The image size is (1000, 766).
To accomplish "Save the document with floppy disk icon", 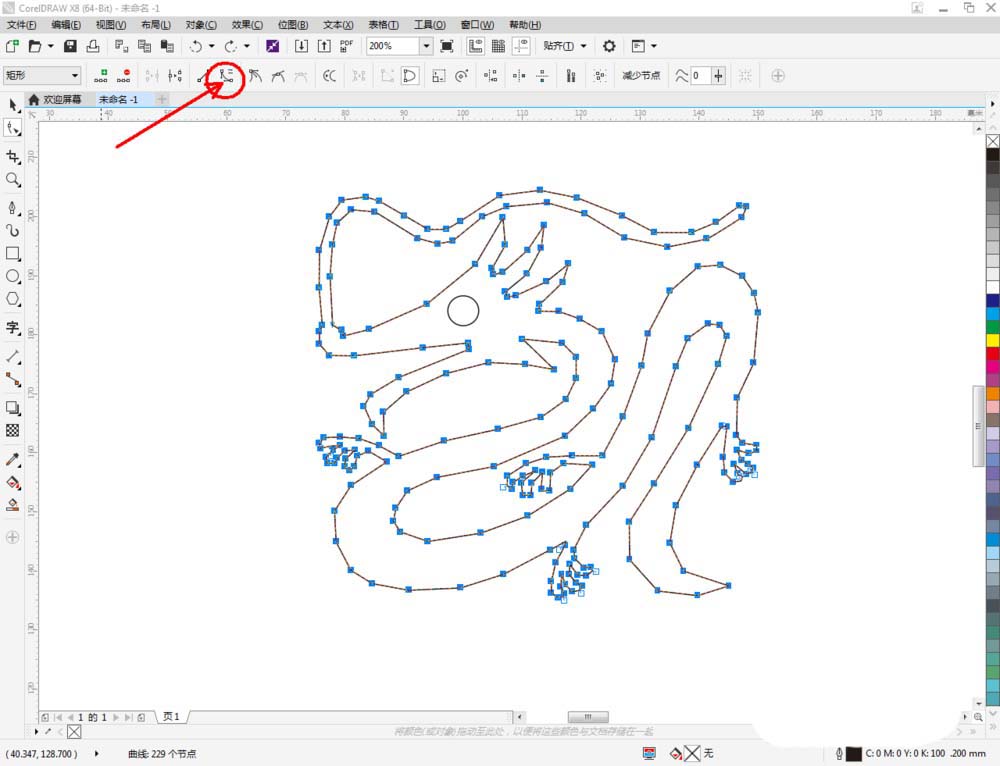I will tap(70, 46).
